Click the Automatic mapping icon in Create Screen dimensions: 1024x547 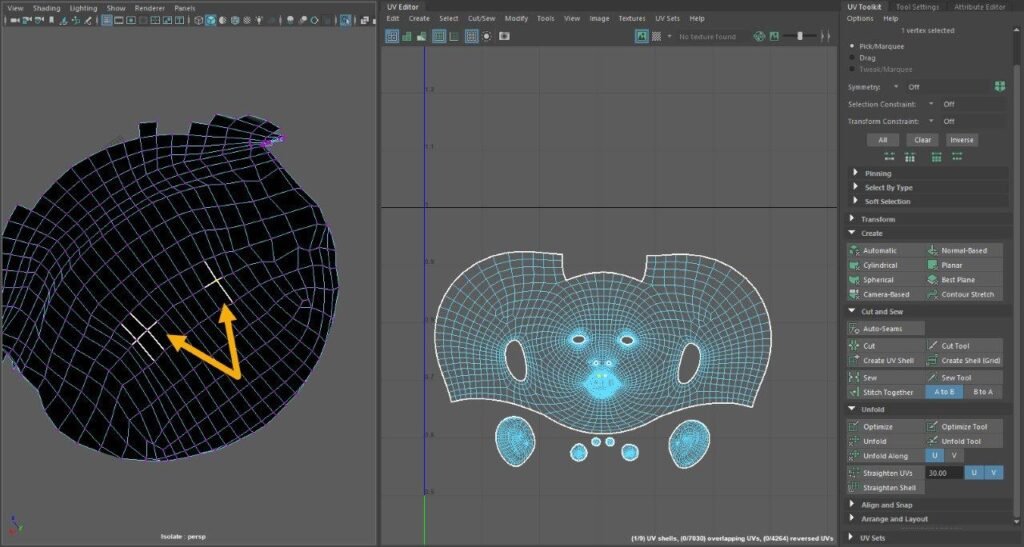854,251
